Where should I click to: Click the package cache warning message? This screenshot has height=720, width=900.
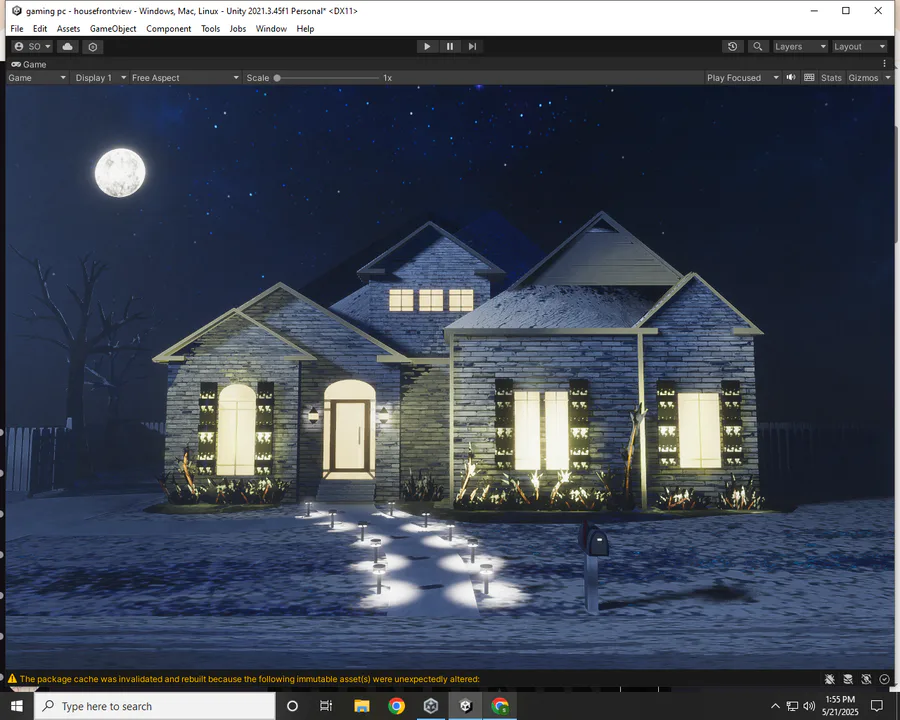coord(250,679)
